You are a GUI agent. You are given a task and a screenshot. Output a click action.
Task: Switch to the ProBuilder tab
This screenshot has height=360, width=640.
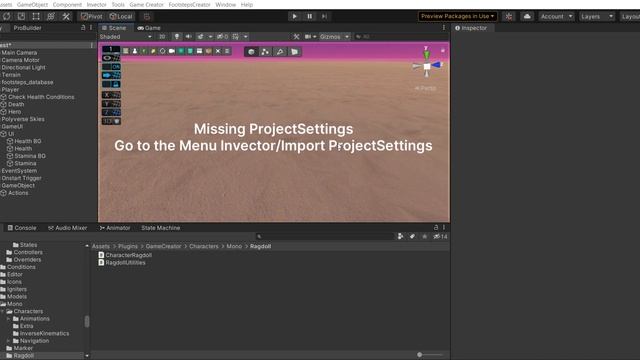pos(27,28)
